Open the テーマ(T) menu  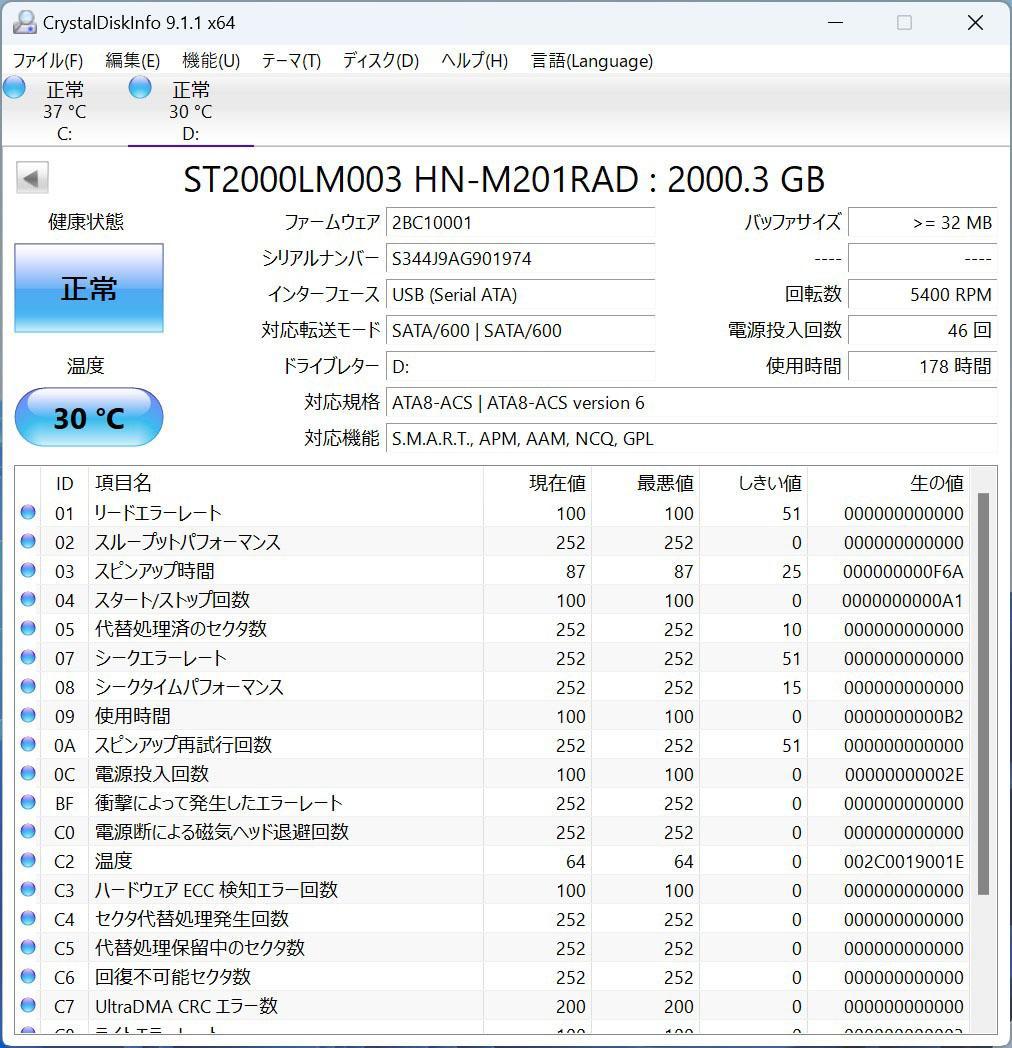[291, 61]
